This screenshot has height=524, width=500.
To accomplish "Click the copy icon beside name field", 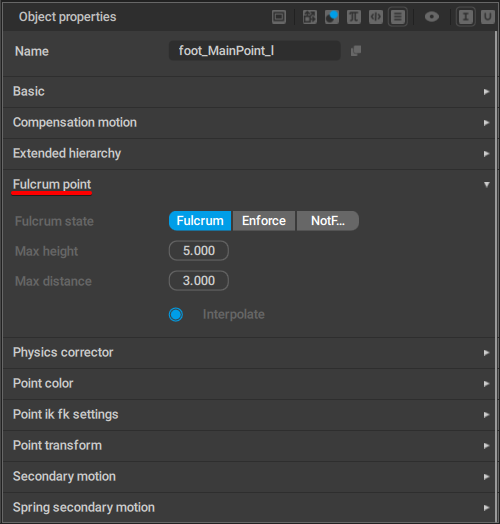I will click(x=356, y=51).
